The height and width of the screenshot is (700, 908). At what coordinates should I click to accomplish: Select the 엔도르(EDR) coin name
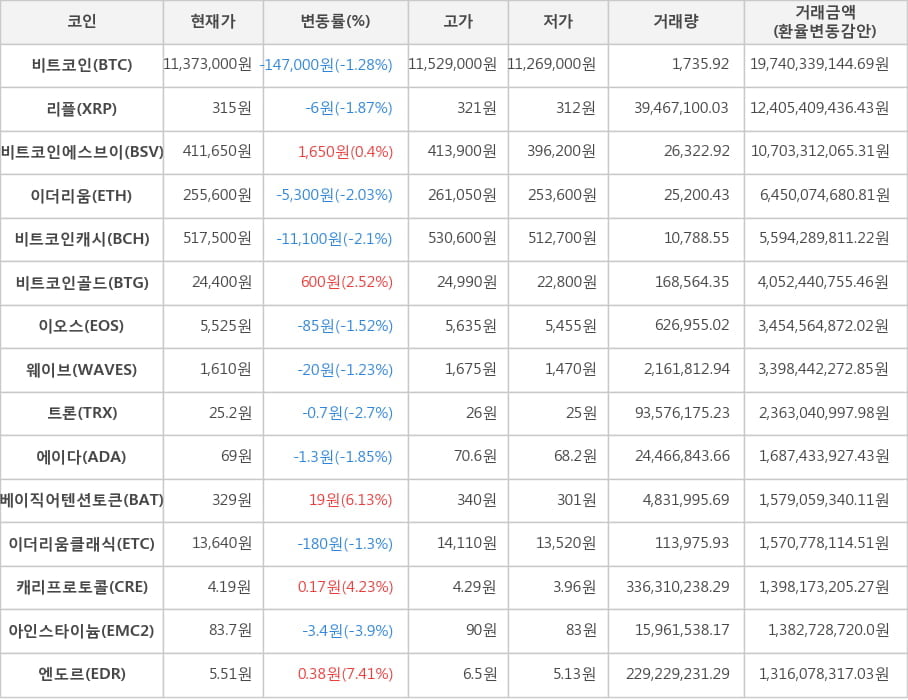[x=82, y=674]
